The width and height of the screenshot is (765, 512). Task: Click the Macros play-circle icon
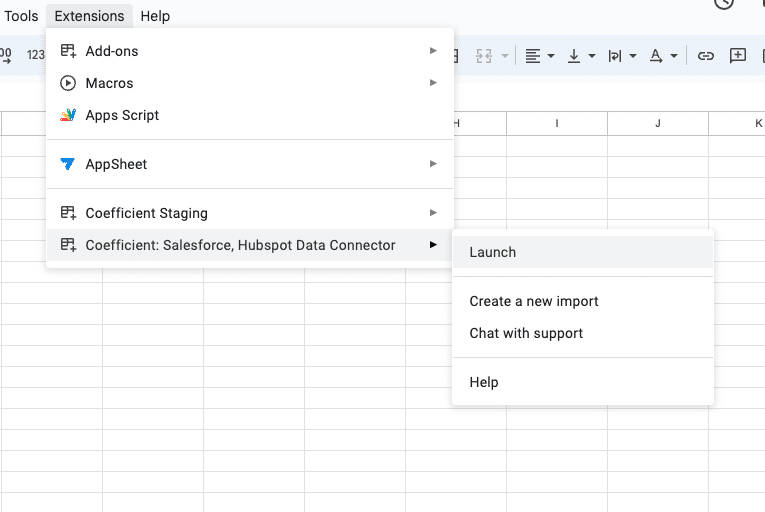coord(68,83)
